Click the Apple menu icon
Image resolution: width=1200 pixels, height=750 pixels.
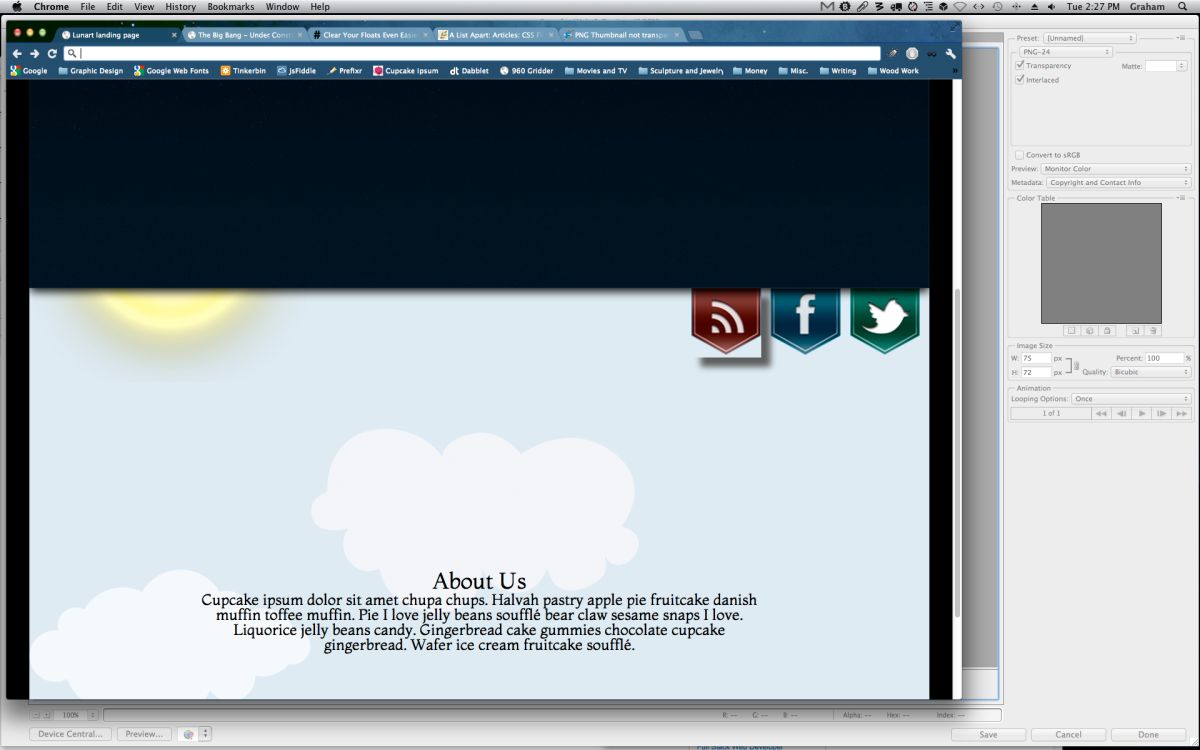(x=17, y=7)
